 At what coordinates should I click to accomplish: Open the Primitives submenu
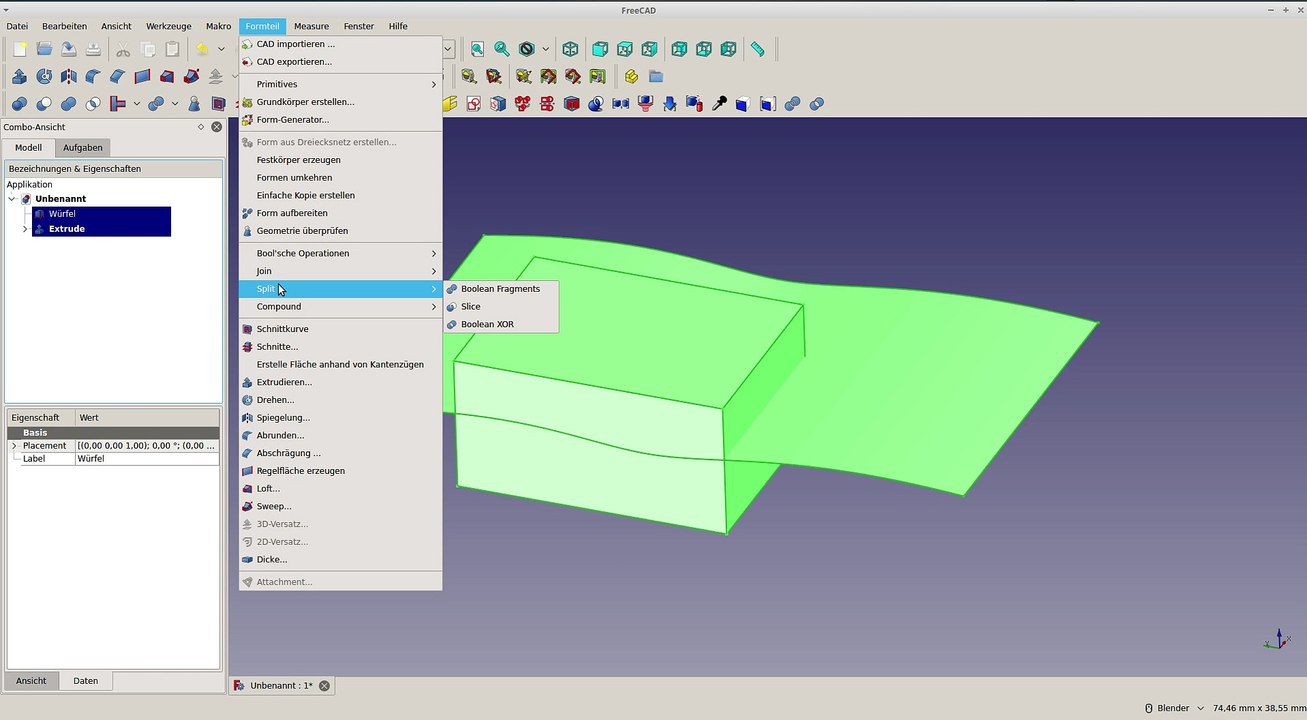pos(340,84)
